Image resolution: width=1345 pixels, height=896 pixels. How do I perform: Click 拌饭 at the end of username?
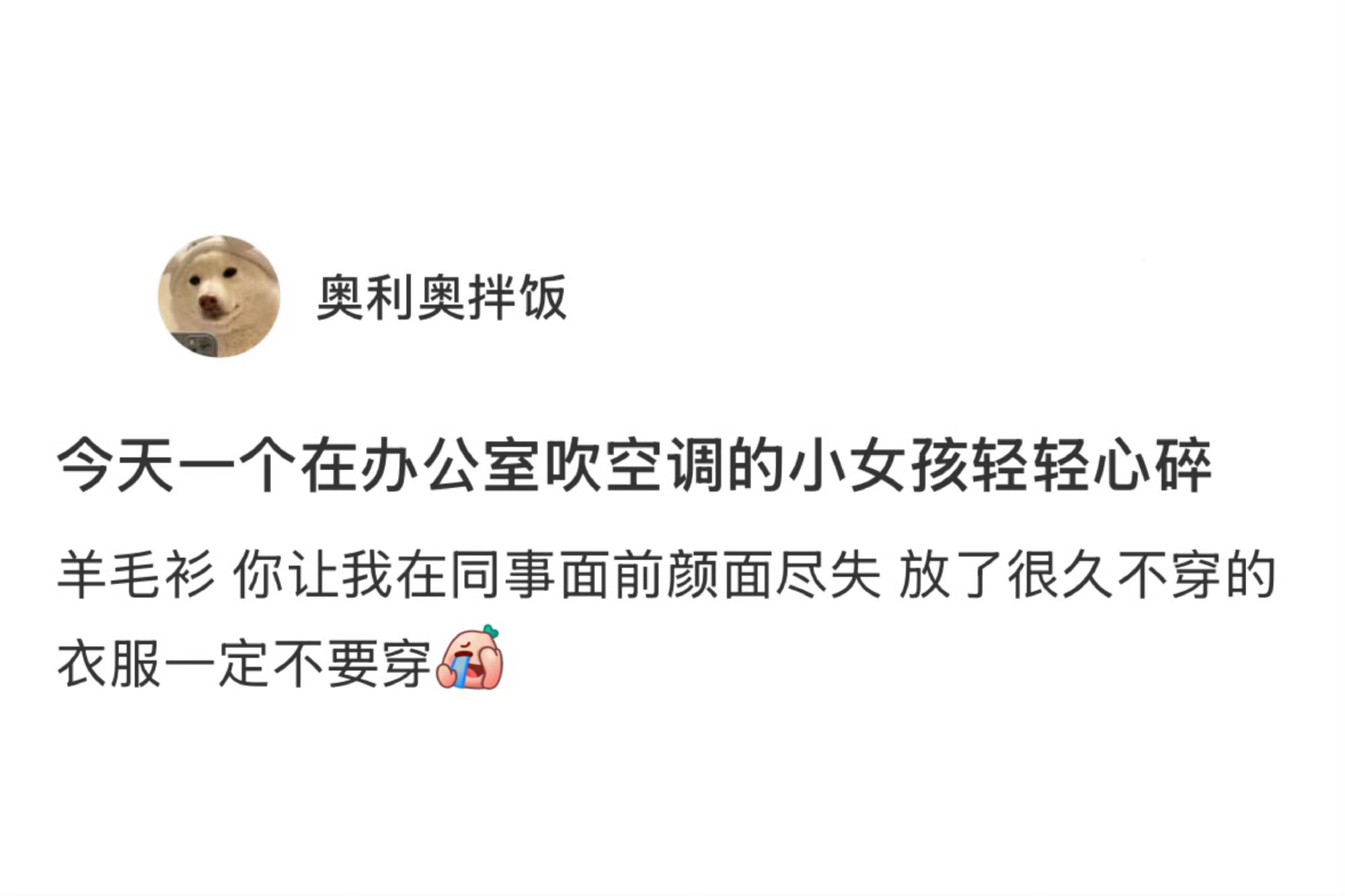click(x=518, y=297)
